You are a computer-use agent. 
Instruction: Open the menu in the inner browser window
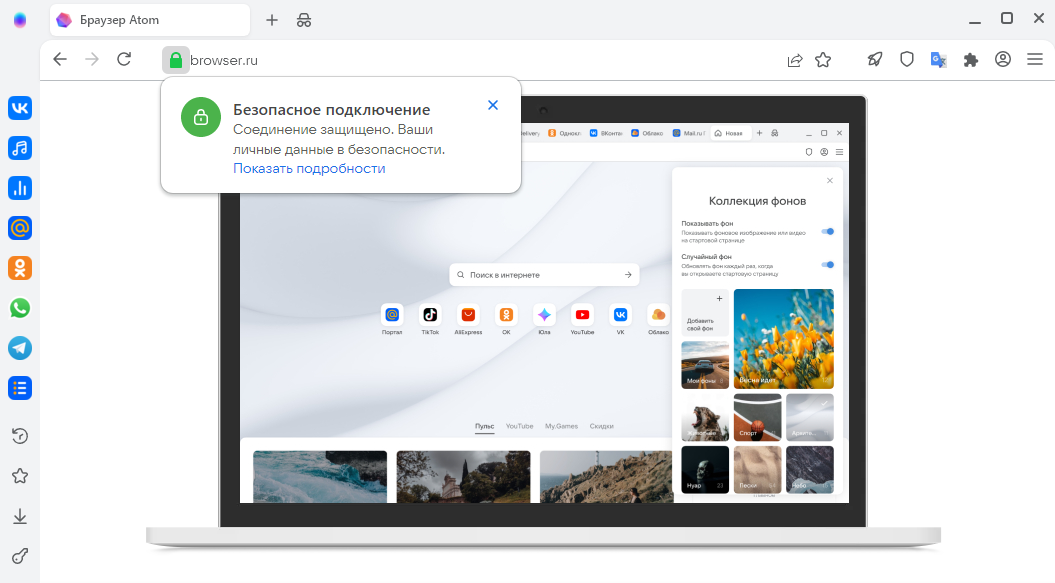pos(840,151)
